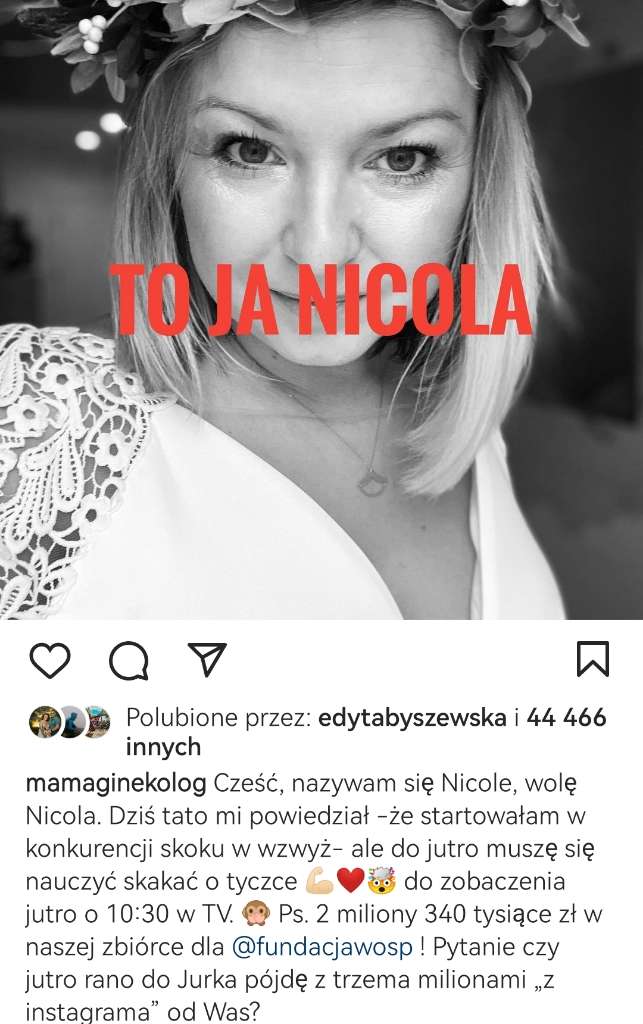This screenshot has height=1024, width=643.
Task: View the 44 466 other likes
Action: click(x=566, y=717)
